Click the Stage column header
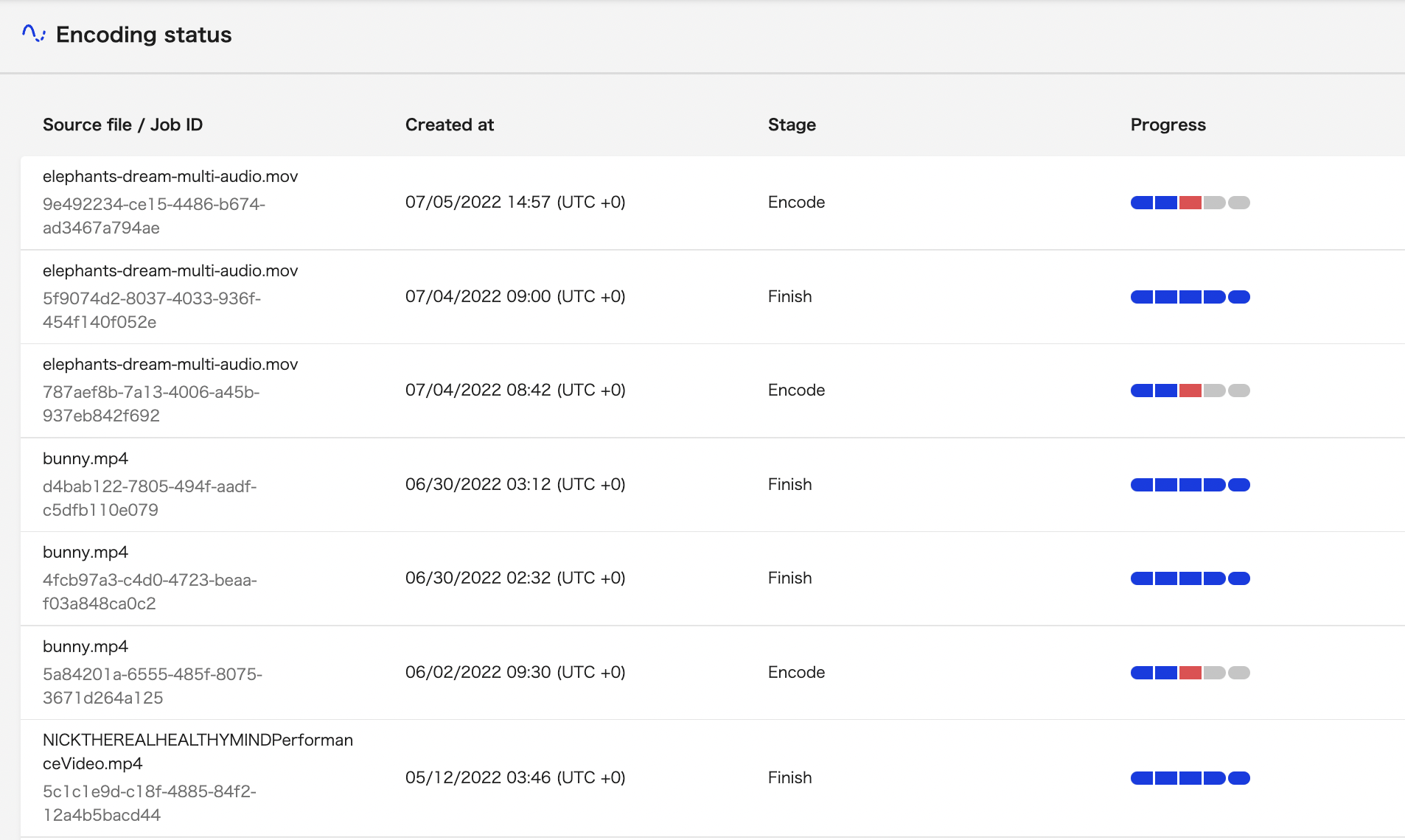 click(792, 125)
